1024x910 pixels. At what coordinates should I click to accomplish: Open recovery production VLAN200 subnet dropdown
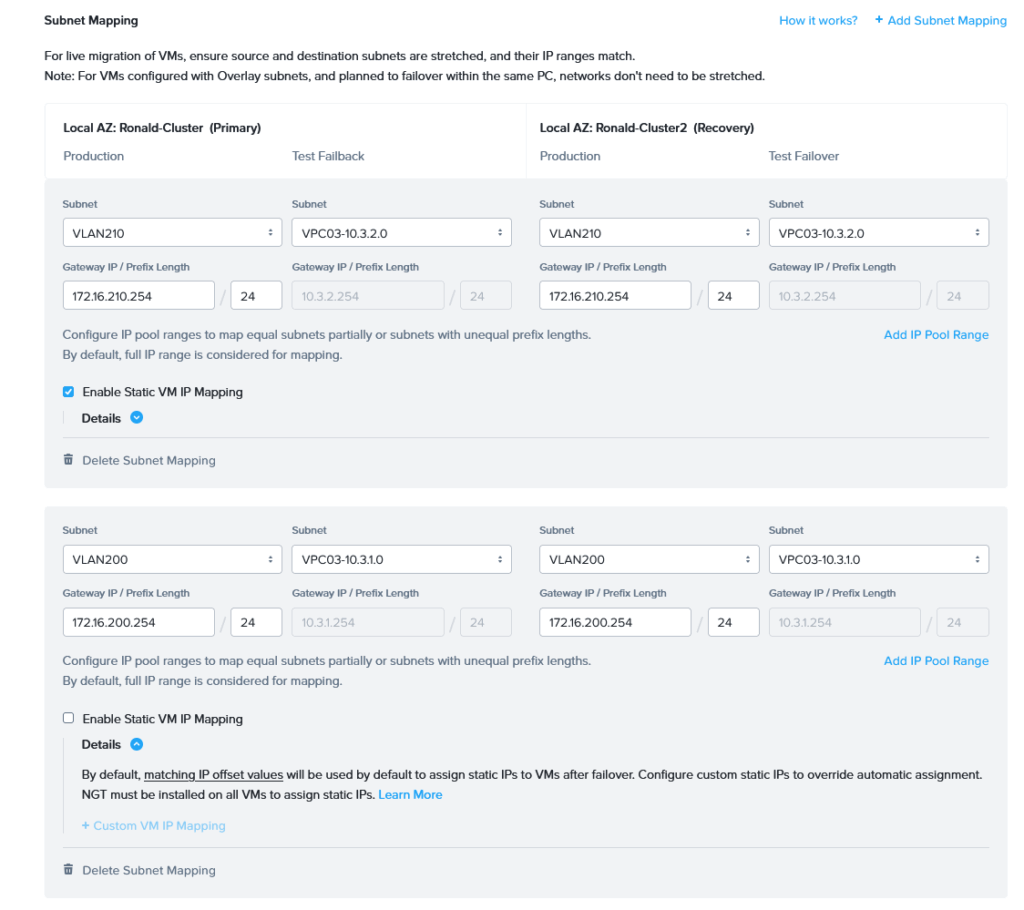649,559
